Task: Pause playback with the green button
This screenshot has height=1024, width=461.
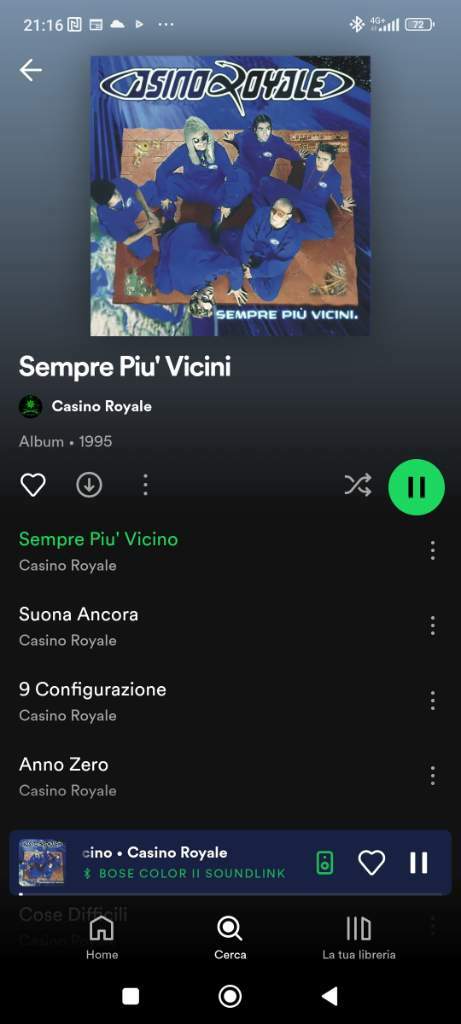Action: pos(417,487)
